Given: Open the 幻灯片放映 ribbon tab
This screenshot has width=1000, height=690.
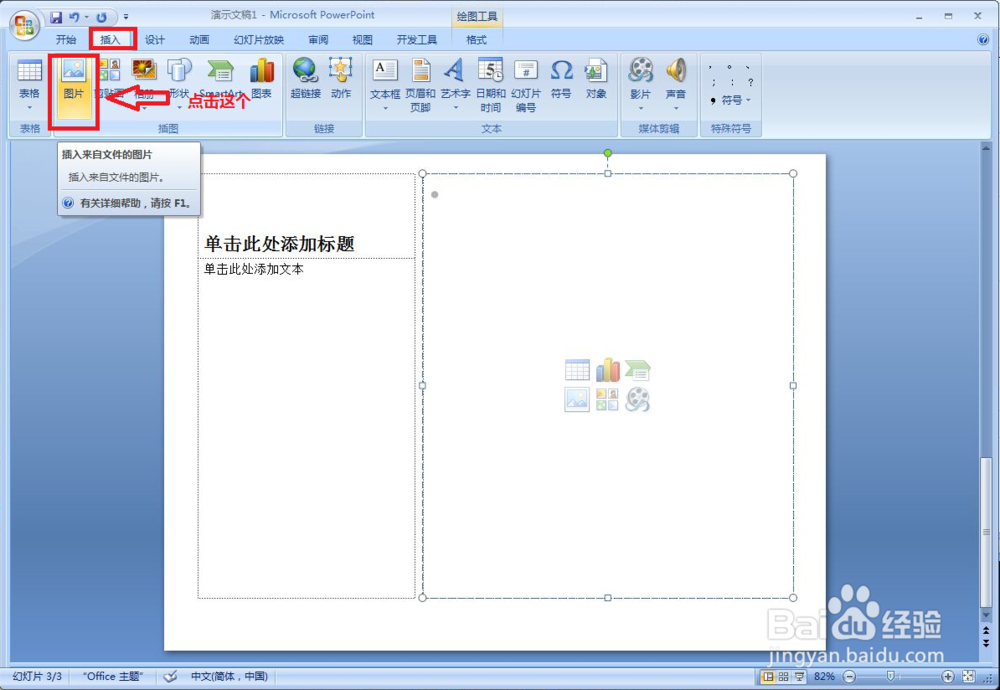Looking at the screenshot, I should click(258, 39).
